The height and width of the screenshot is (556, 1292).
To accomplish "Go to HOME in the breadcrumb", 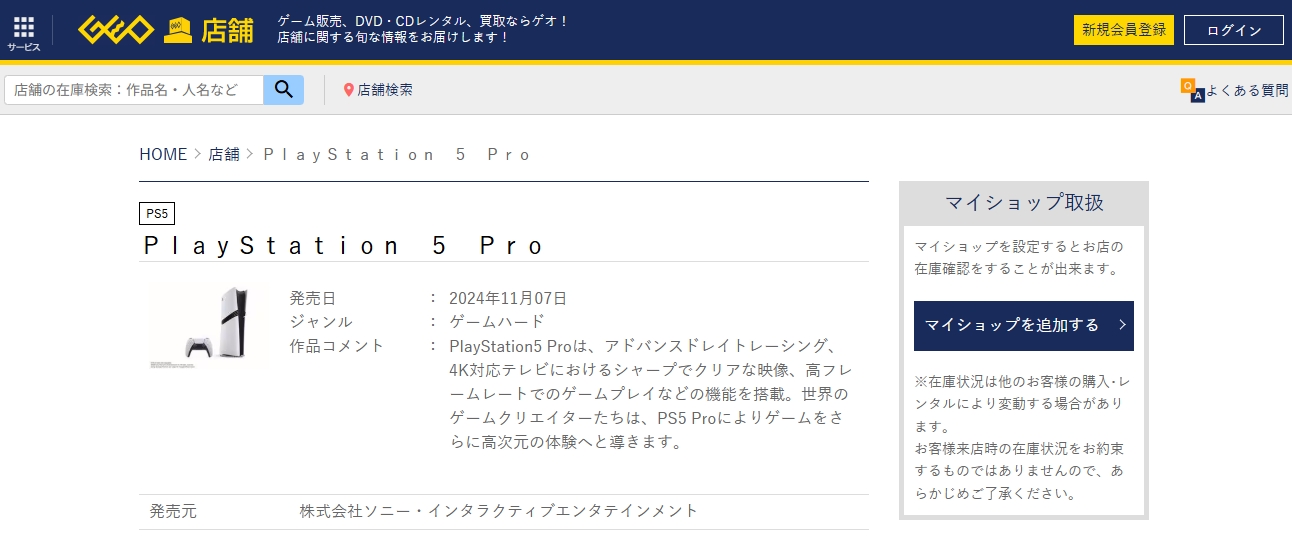I will [163, 154].
